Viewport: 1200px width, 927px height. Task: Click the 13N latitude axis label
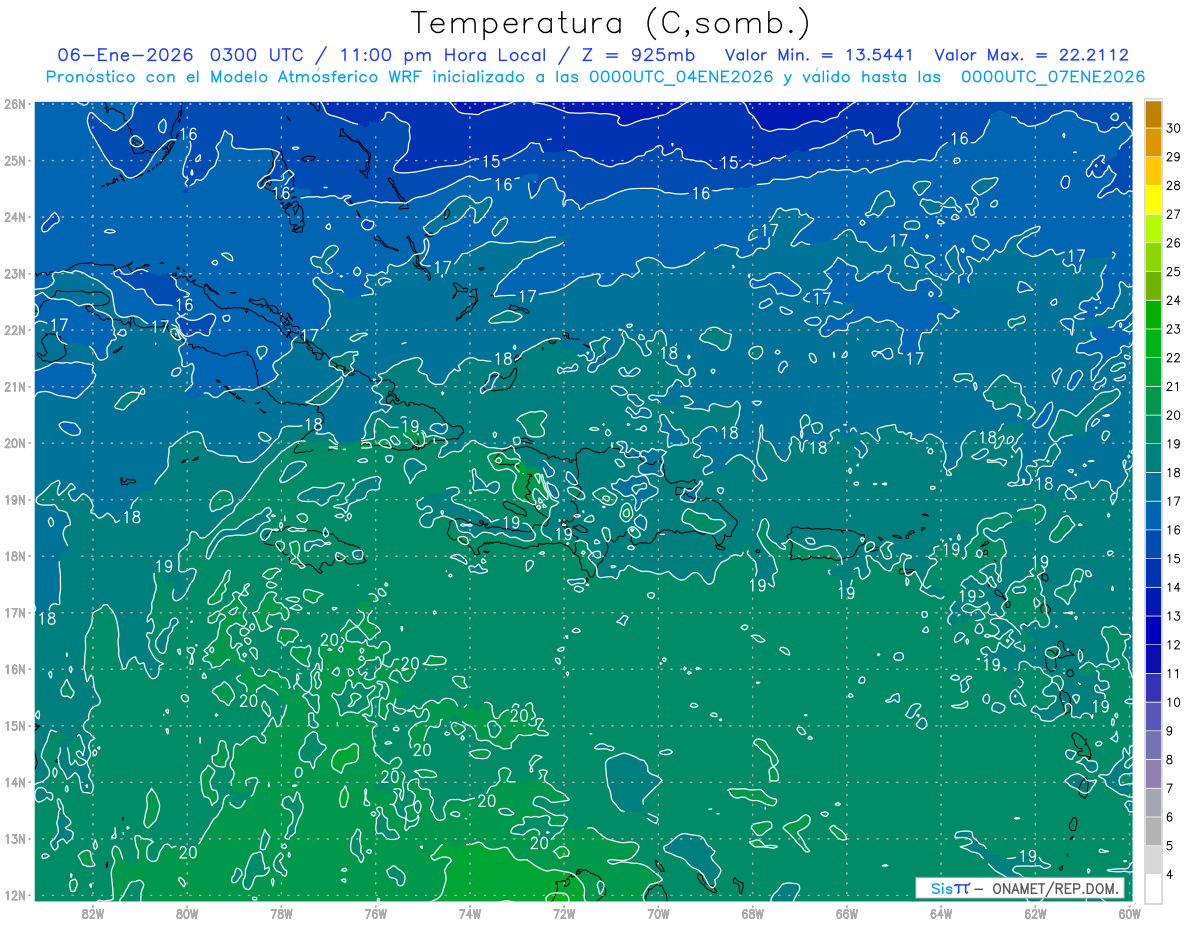click(14, 838)
